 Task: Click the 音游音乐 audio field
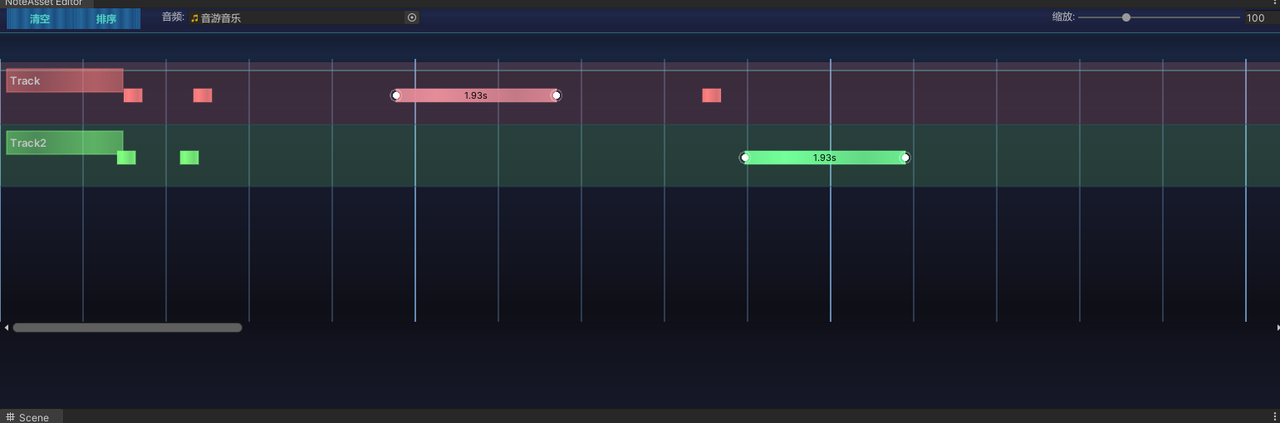point(304,18)
